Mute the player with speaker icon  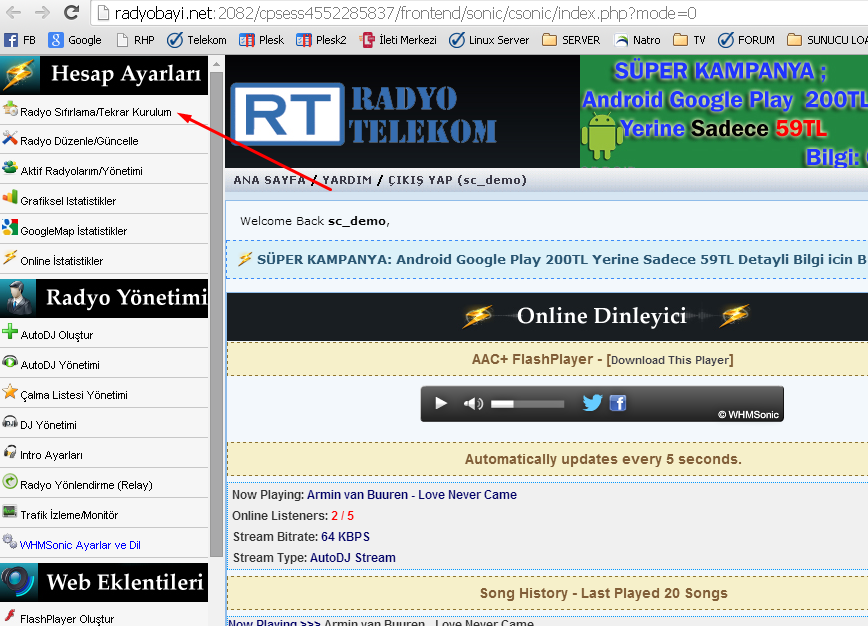(473, 403)
